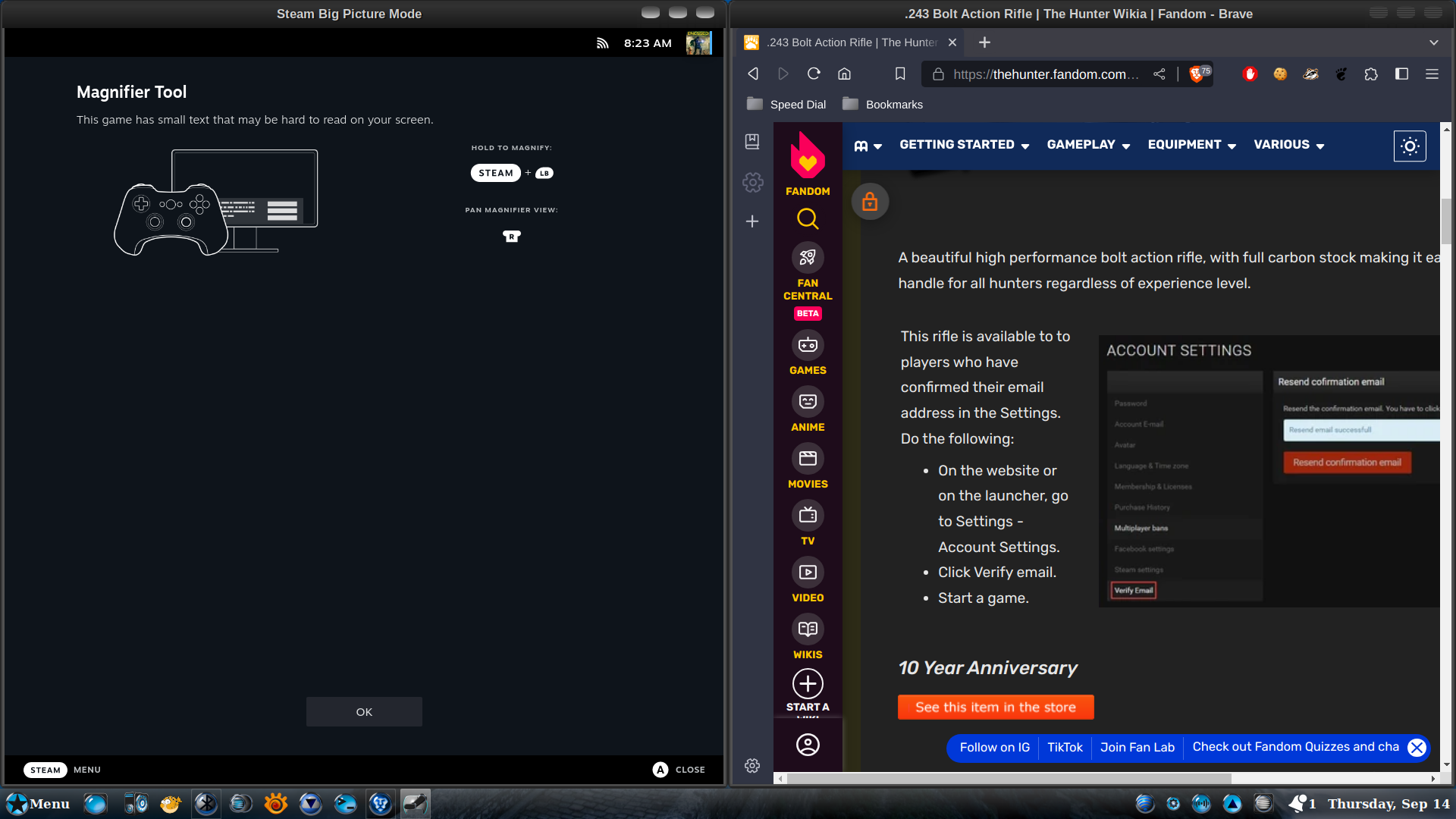The image size is (1456, 819).
Task: Click the Brave sidebar settings wheel icon
Action: point(752,182)
